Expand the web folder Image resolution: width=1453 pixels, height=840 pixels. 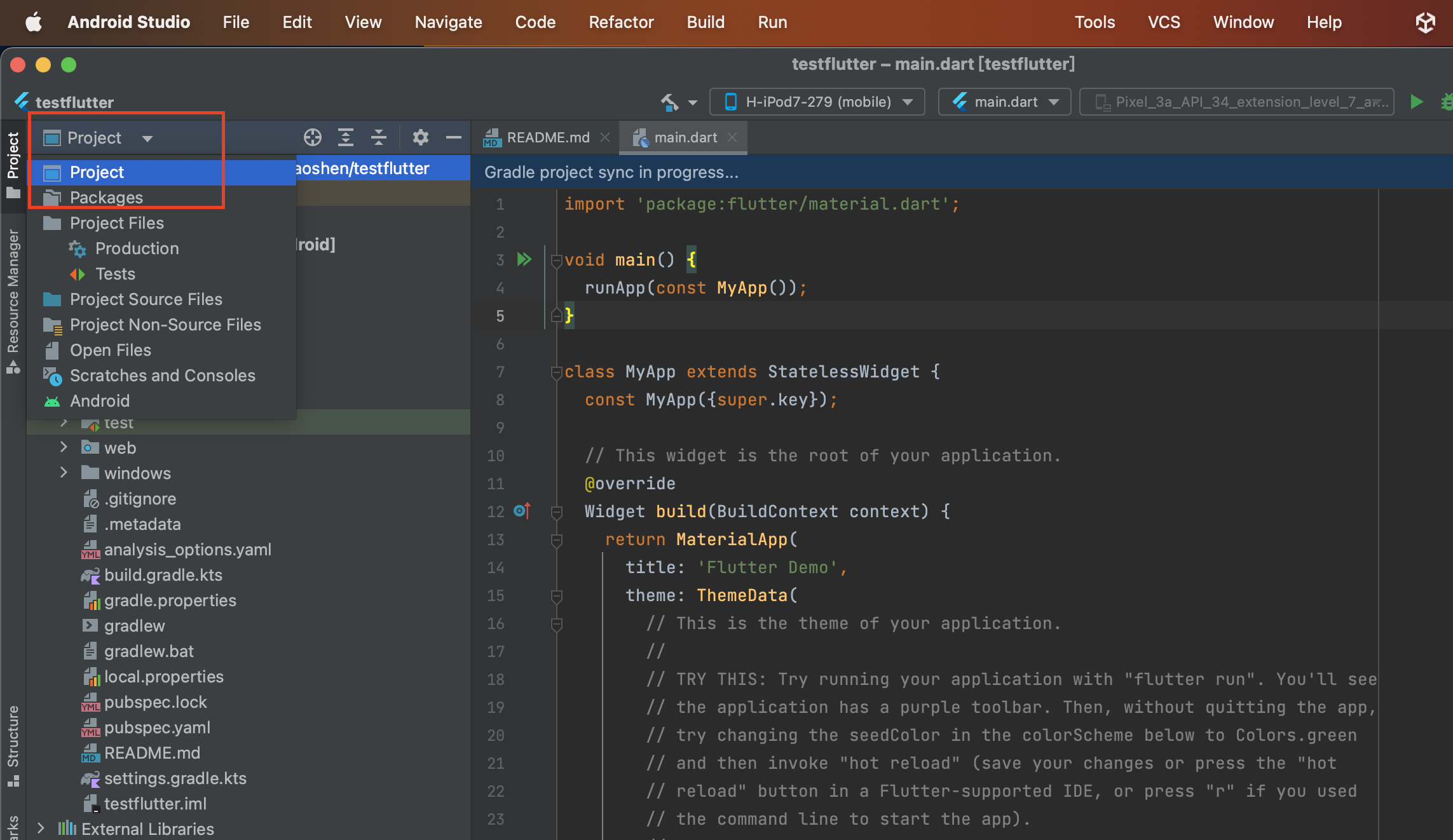tap(64, 447)
